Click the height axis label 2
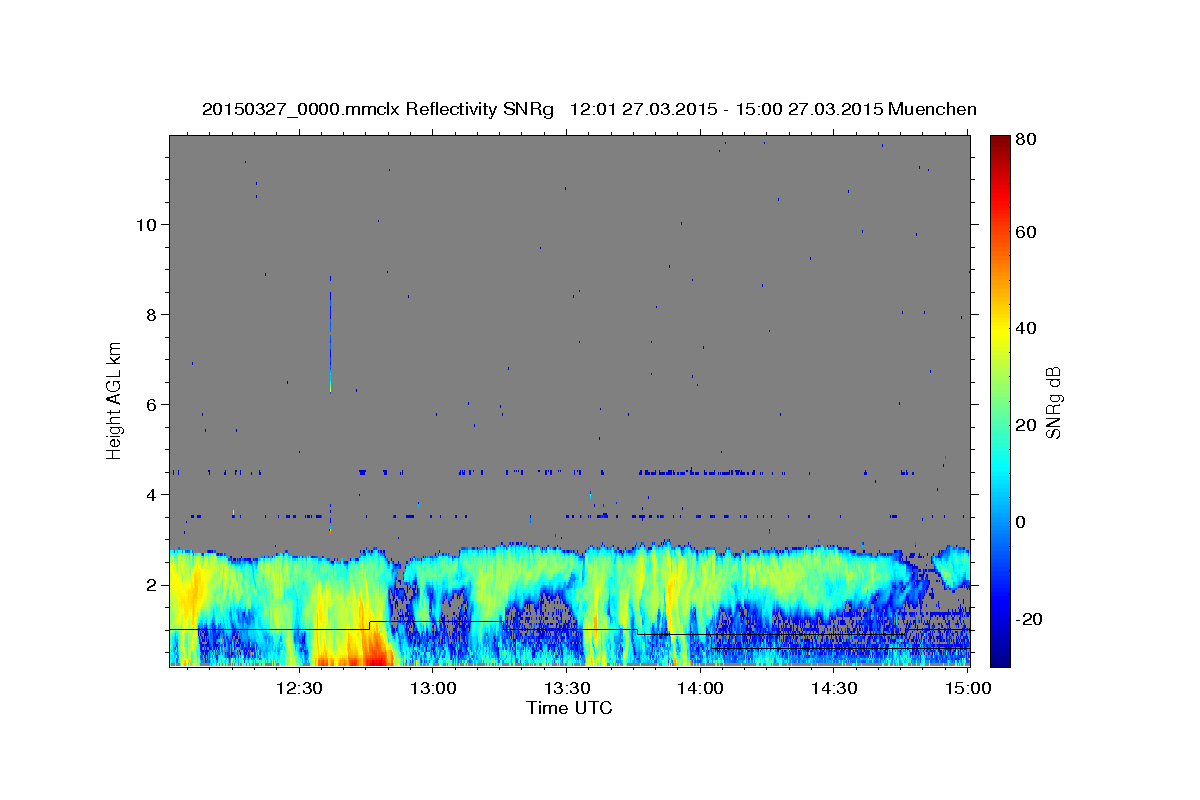The width and height of the screenshot is (1200, 800). [x=152, y=585]
